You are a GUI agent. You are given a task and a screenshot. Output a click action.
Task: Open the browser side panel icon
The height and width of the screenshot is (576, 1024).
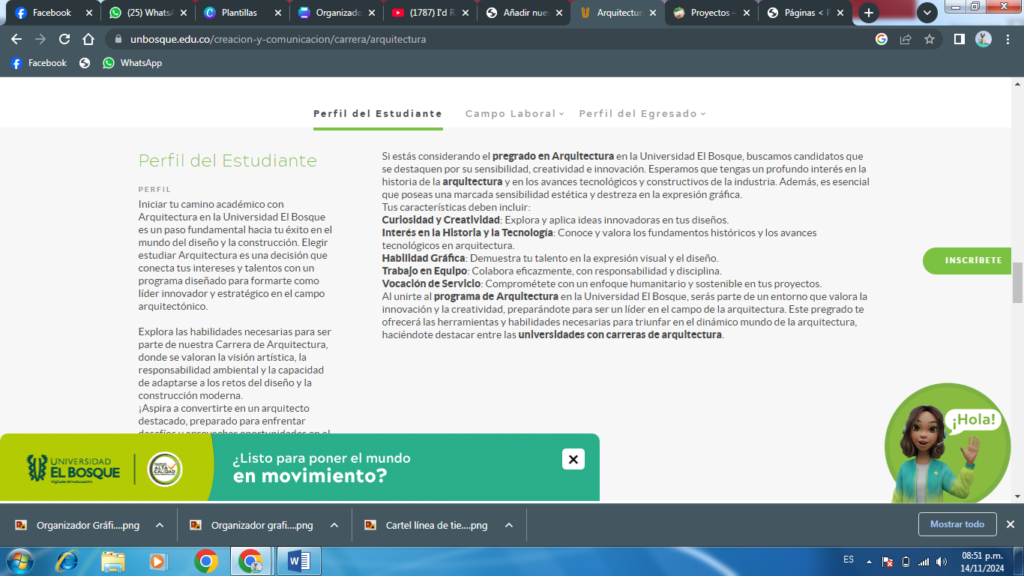(958, 39)
